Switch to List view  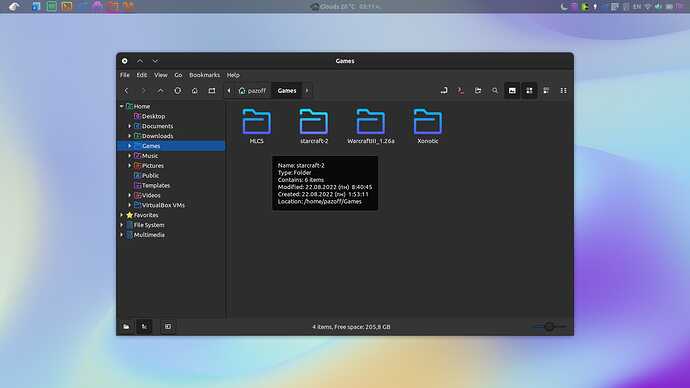[547, 91]
